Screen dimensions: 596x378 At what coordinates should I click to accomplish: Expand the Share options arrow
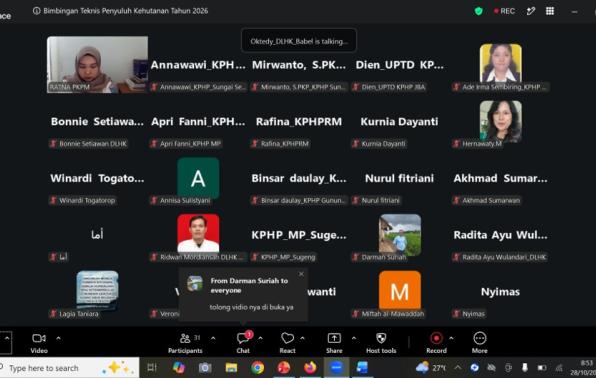(x=354, y=338)
